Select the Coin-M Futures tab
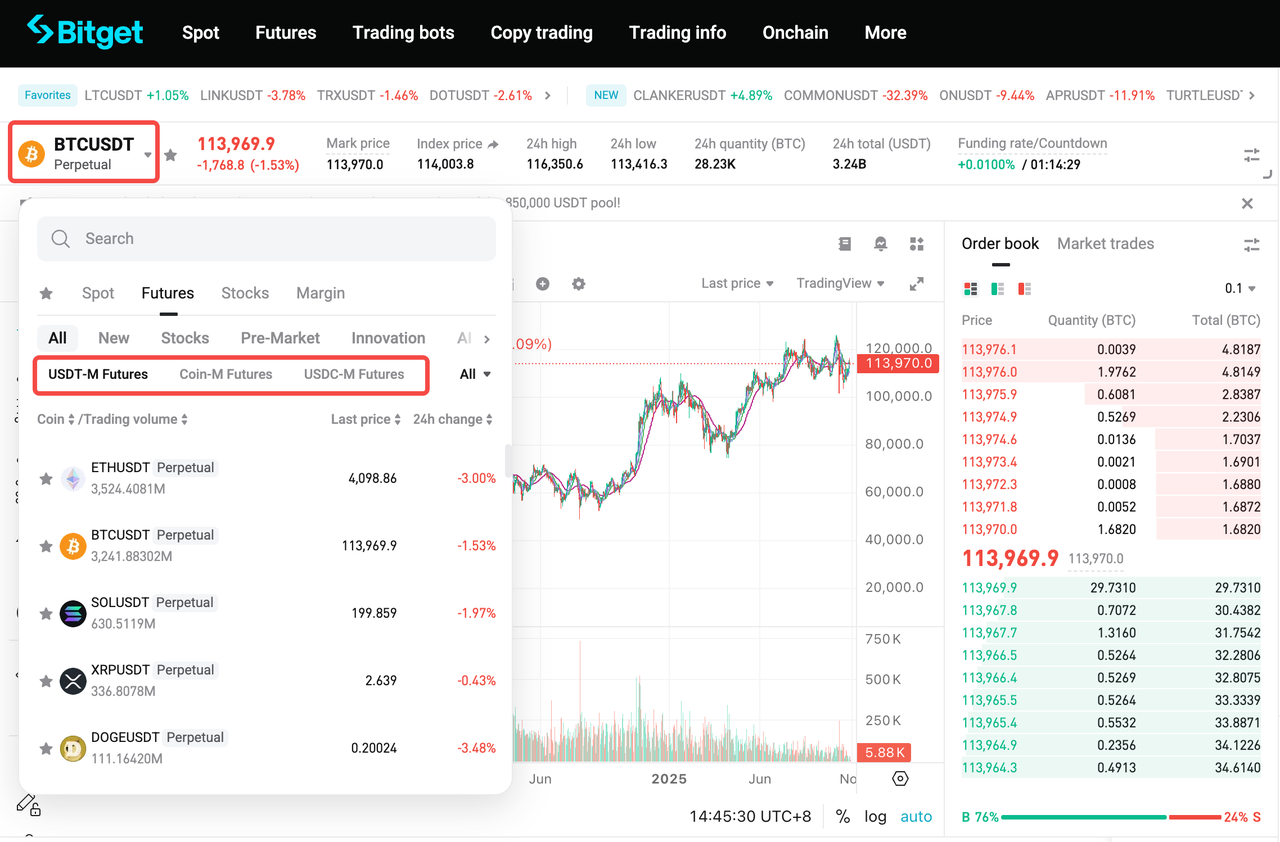Screen dimensions: 1280x842 (x=225, y=374)
